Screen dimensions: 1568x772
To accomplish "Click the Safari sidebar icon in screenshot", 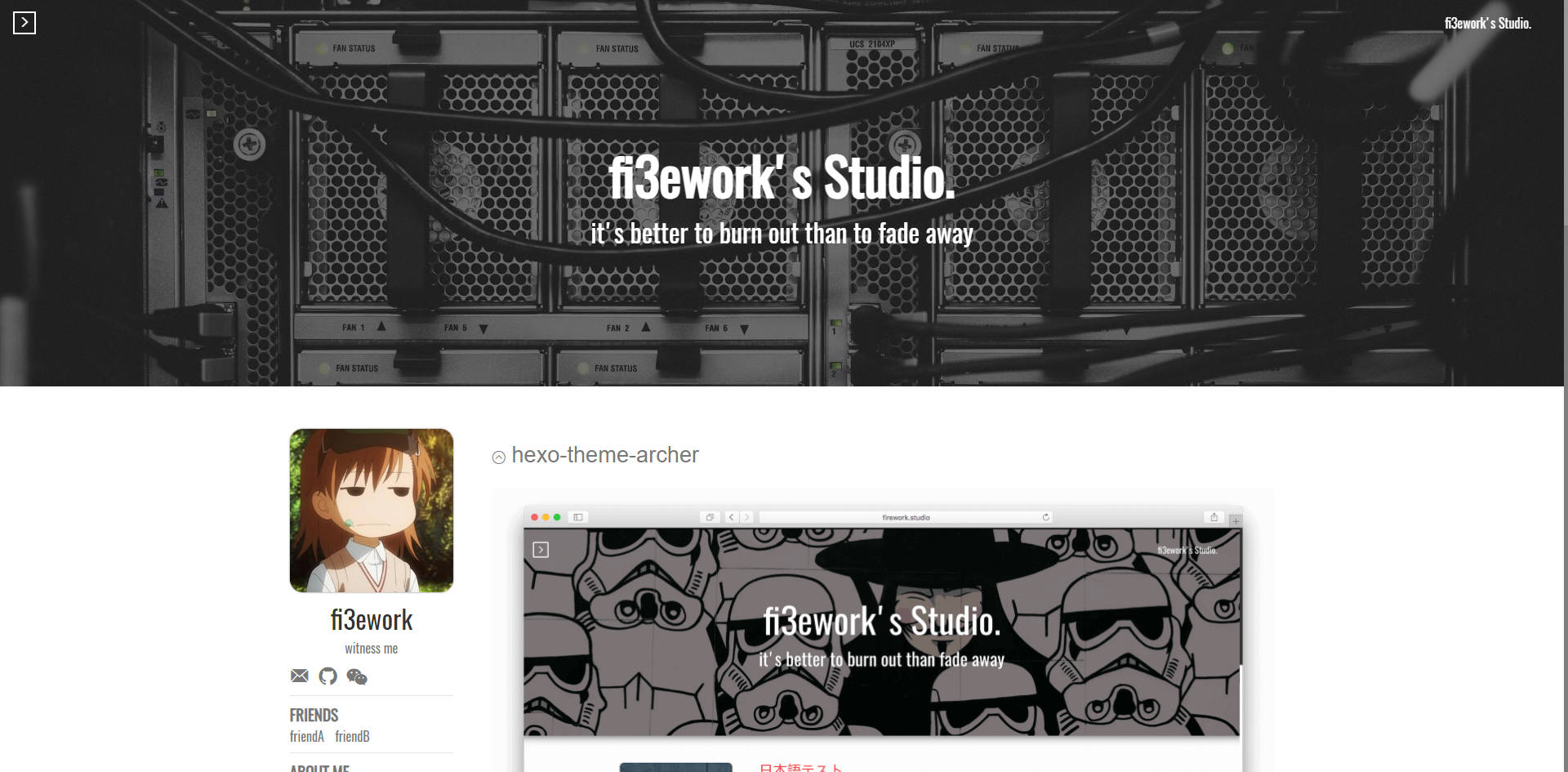I will pyautogui.click(x=578, y=517).
